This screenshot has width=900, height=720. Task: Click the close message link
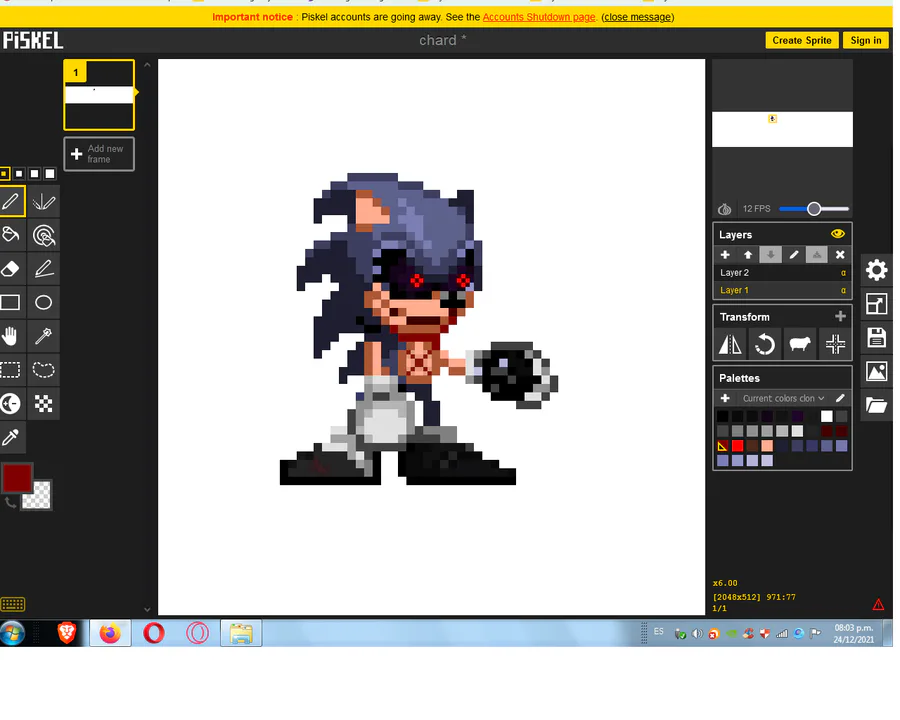[638, 17]
